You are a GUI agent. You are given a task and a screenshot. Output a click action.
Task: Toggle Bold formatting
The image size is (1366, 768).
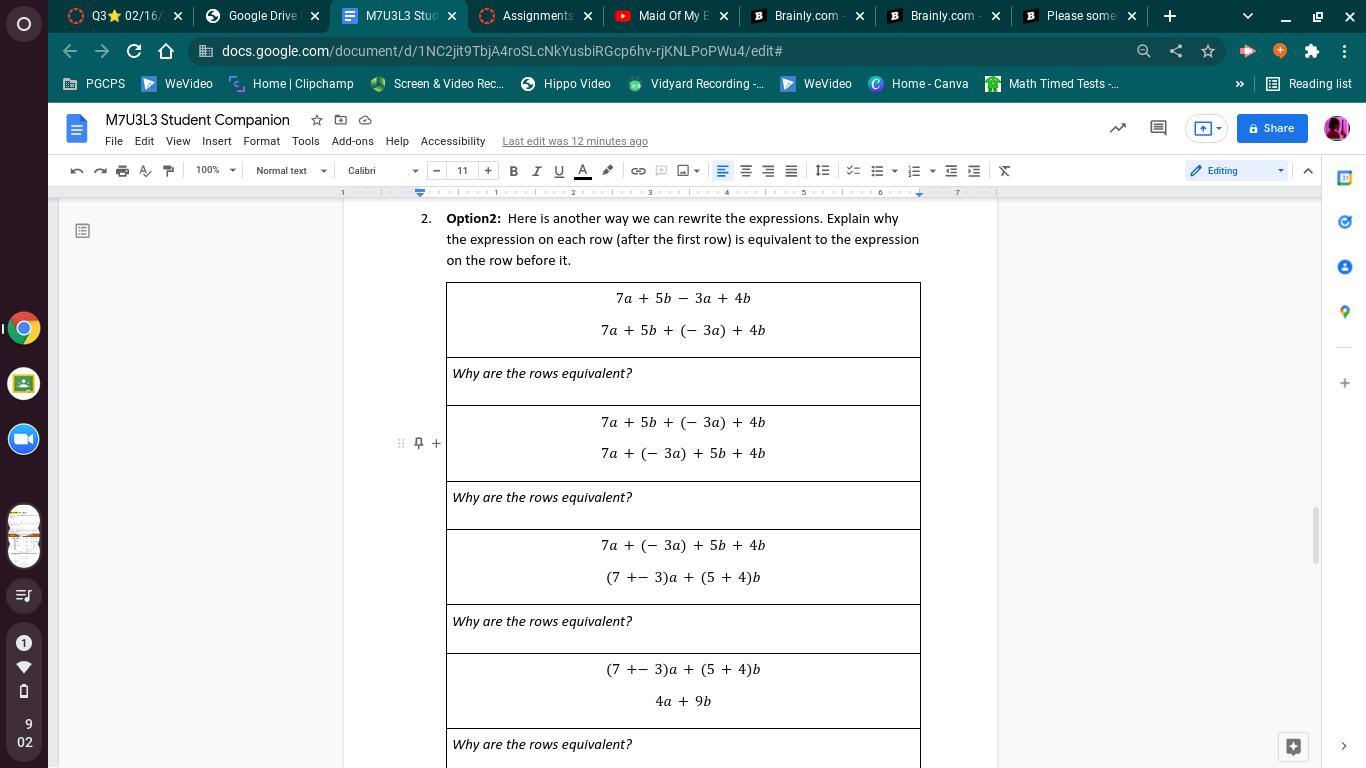click(514, 171)
